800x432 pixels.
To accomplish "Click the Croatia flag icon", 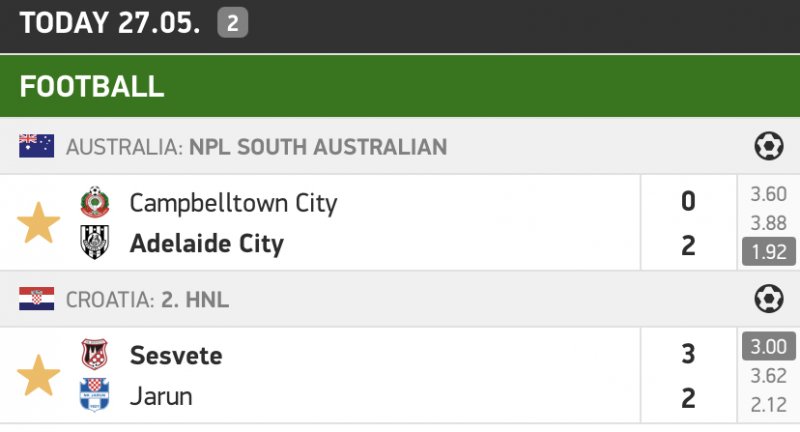I will tap(36, 298).
